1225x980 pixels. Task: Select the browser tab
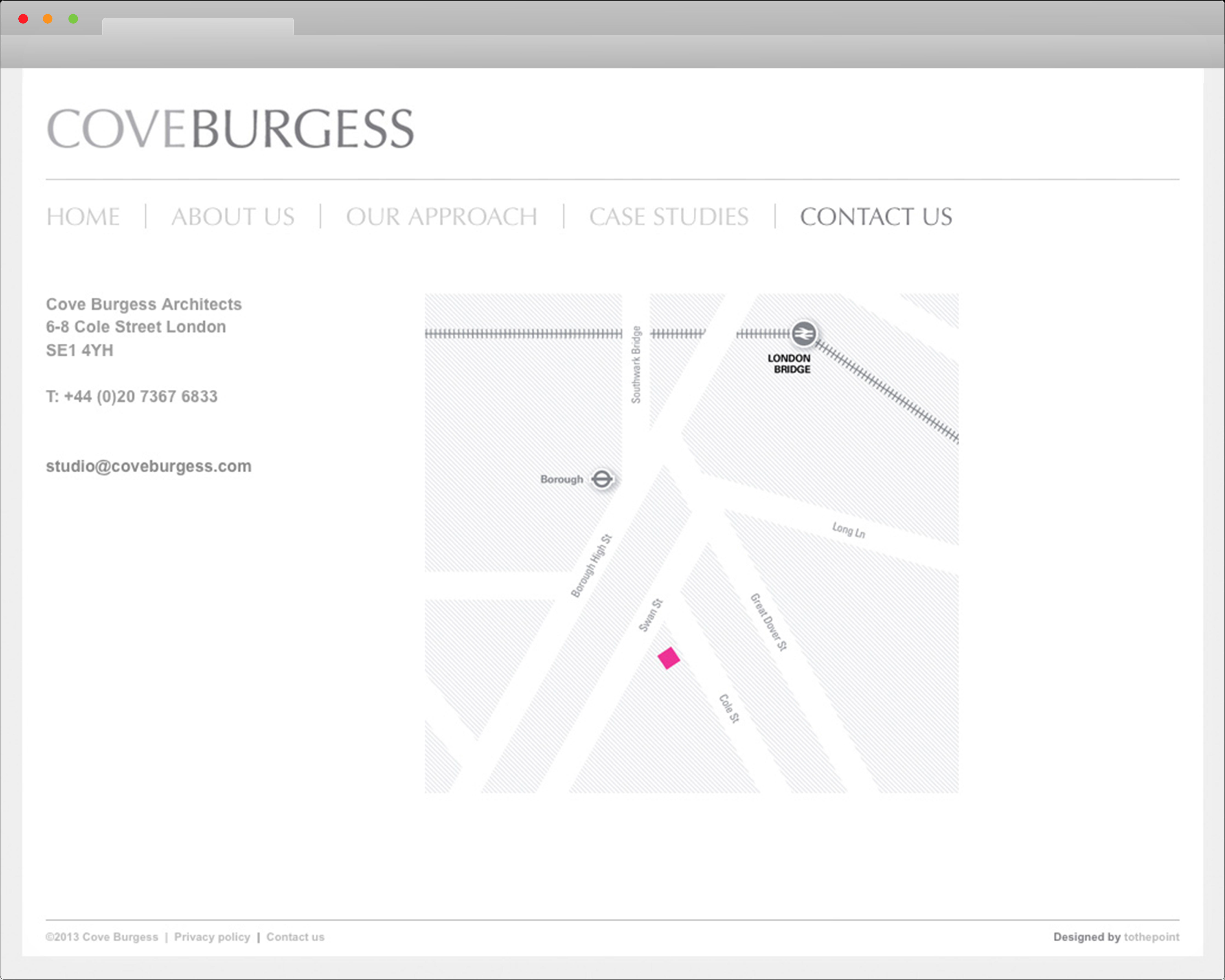click(198, 26)
